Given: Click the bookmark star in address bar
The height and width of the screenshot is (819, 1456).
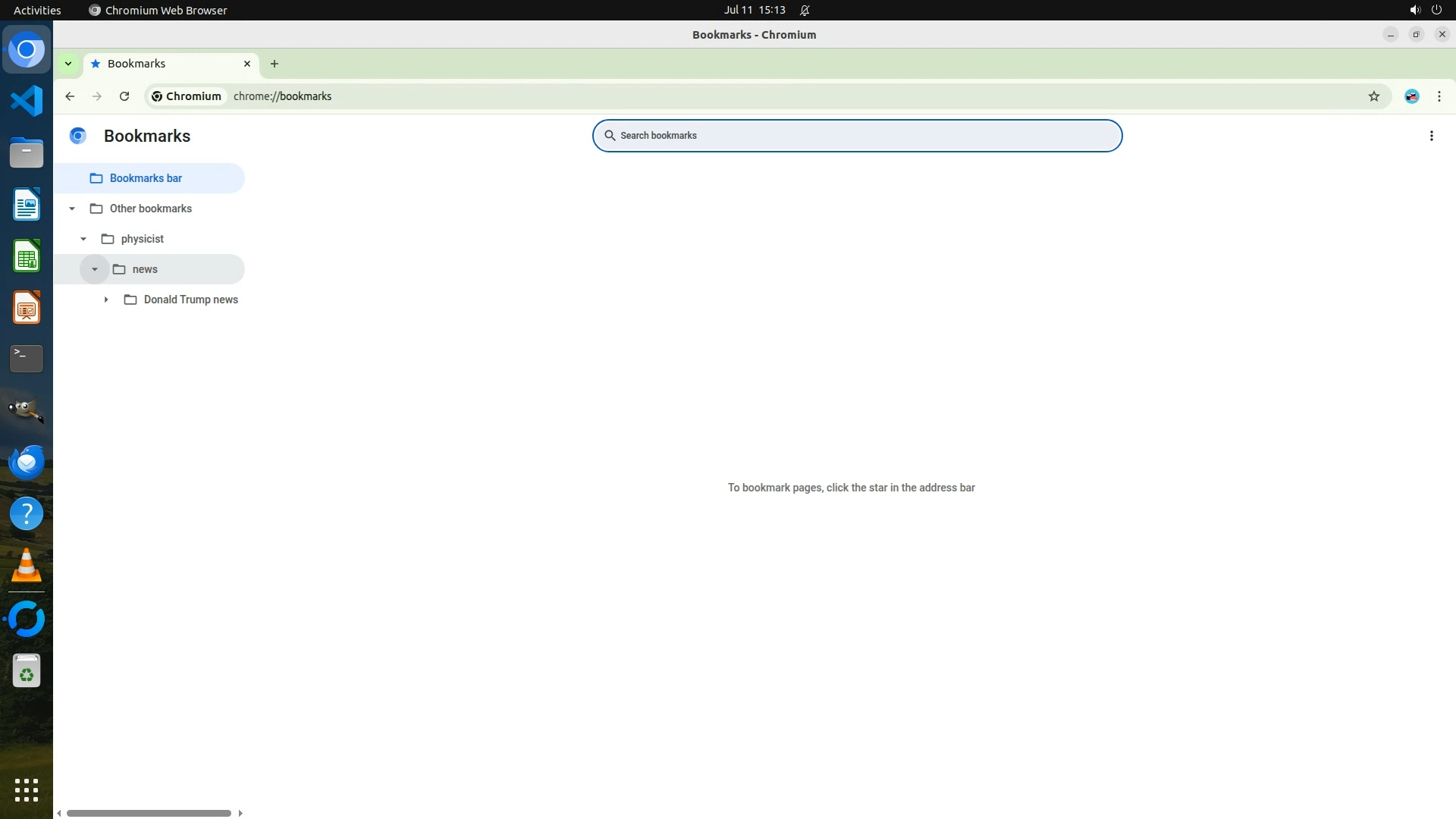Looking at the screenshot, I should coord(1373,96).
